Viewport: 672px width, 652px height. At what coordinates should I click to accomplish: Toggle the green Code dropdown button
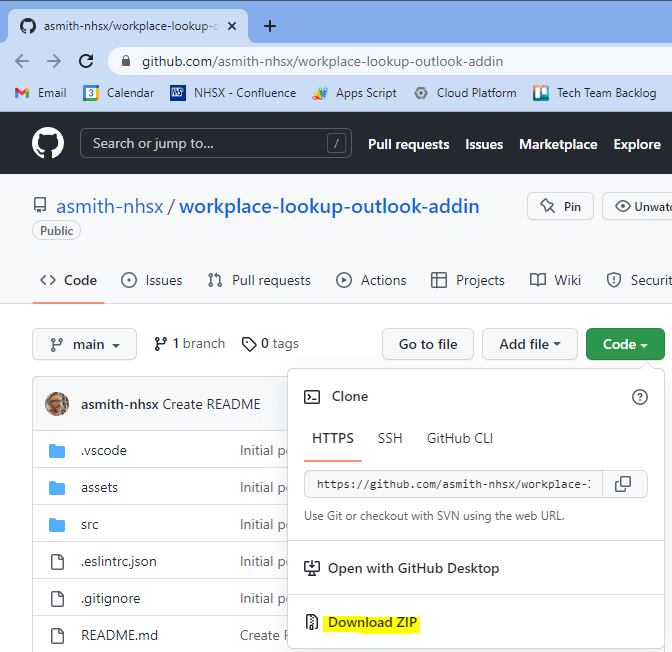click(x=625, y=344)
